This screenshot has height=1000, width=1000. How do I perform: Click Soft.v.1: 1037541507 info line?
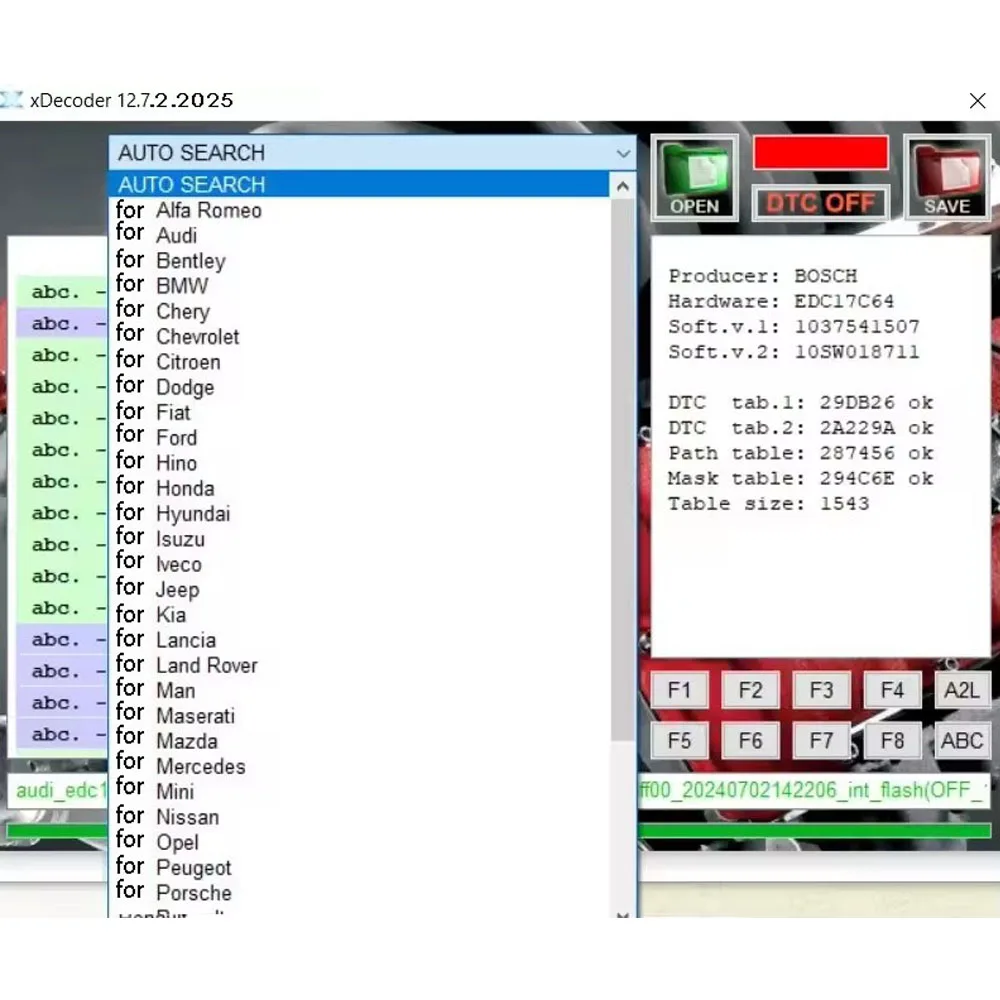[x=794, y=327]
